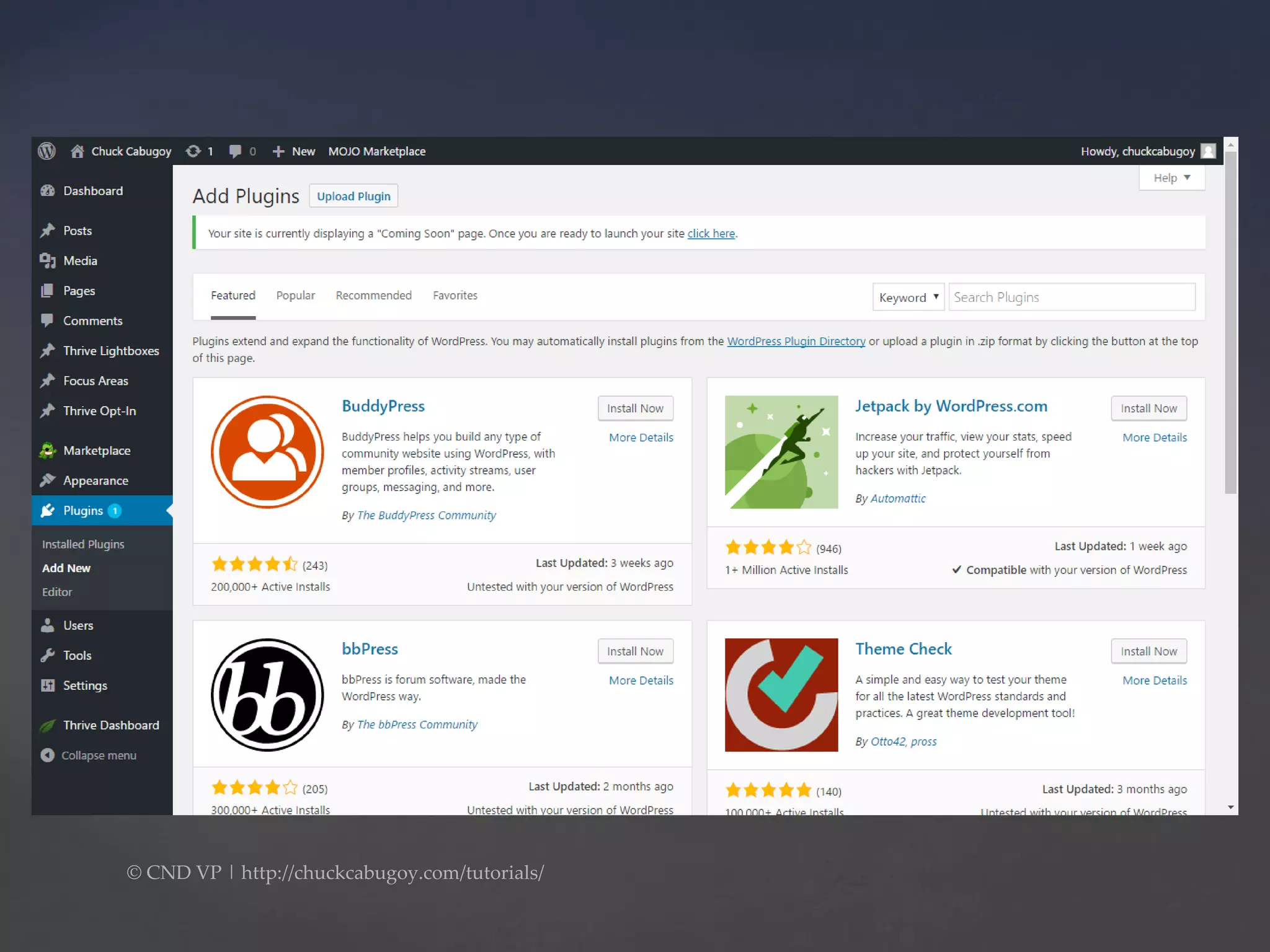1270x952 pixels.
Task: Switch to the Popular tab
Action: coord(296,296)
